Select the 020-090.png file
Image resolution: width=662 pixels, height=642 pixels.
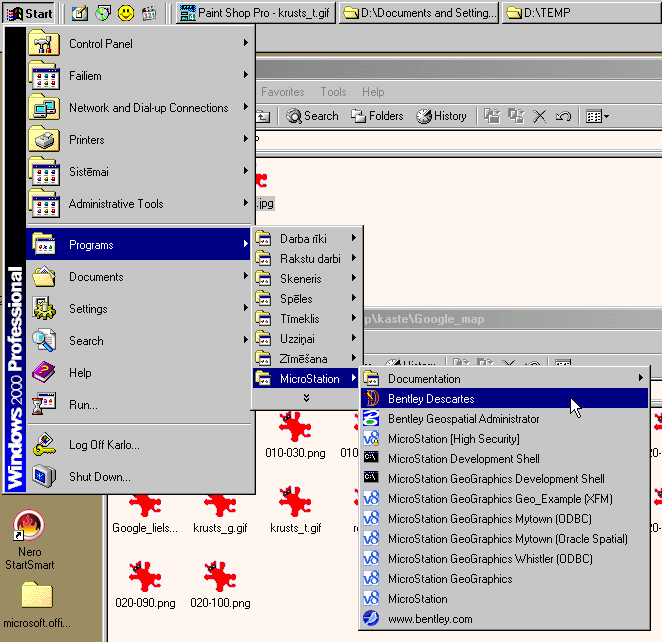145,585
